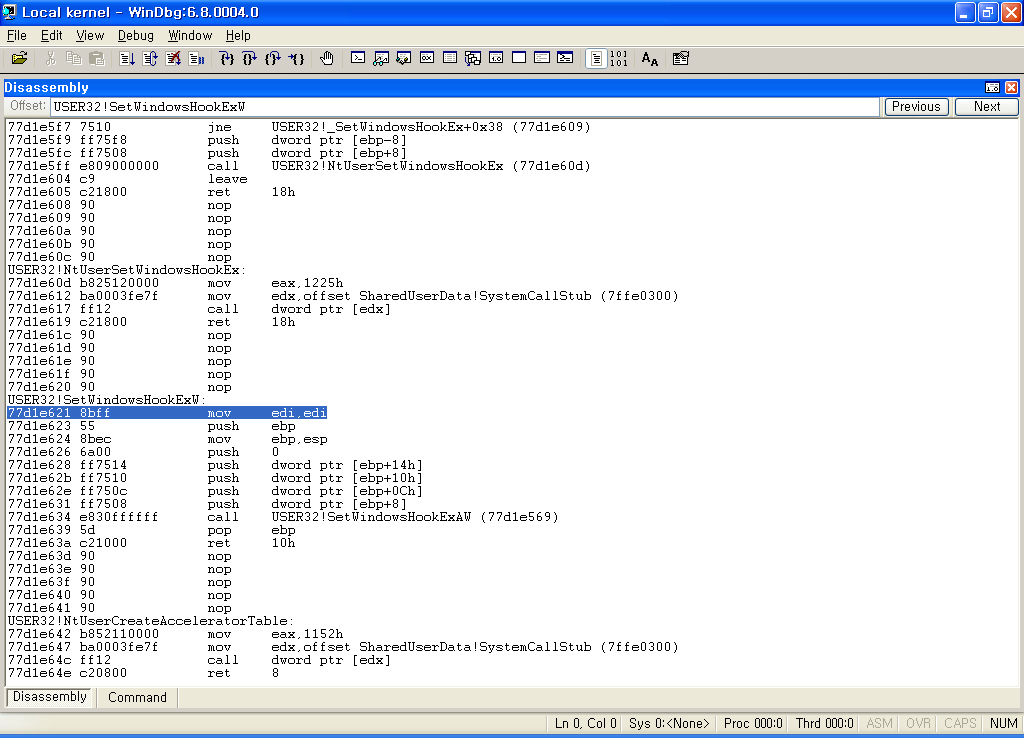
Task: Click the hand breakpoint icon
Action: (327, 59)
